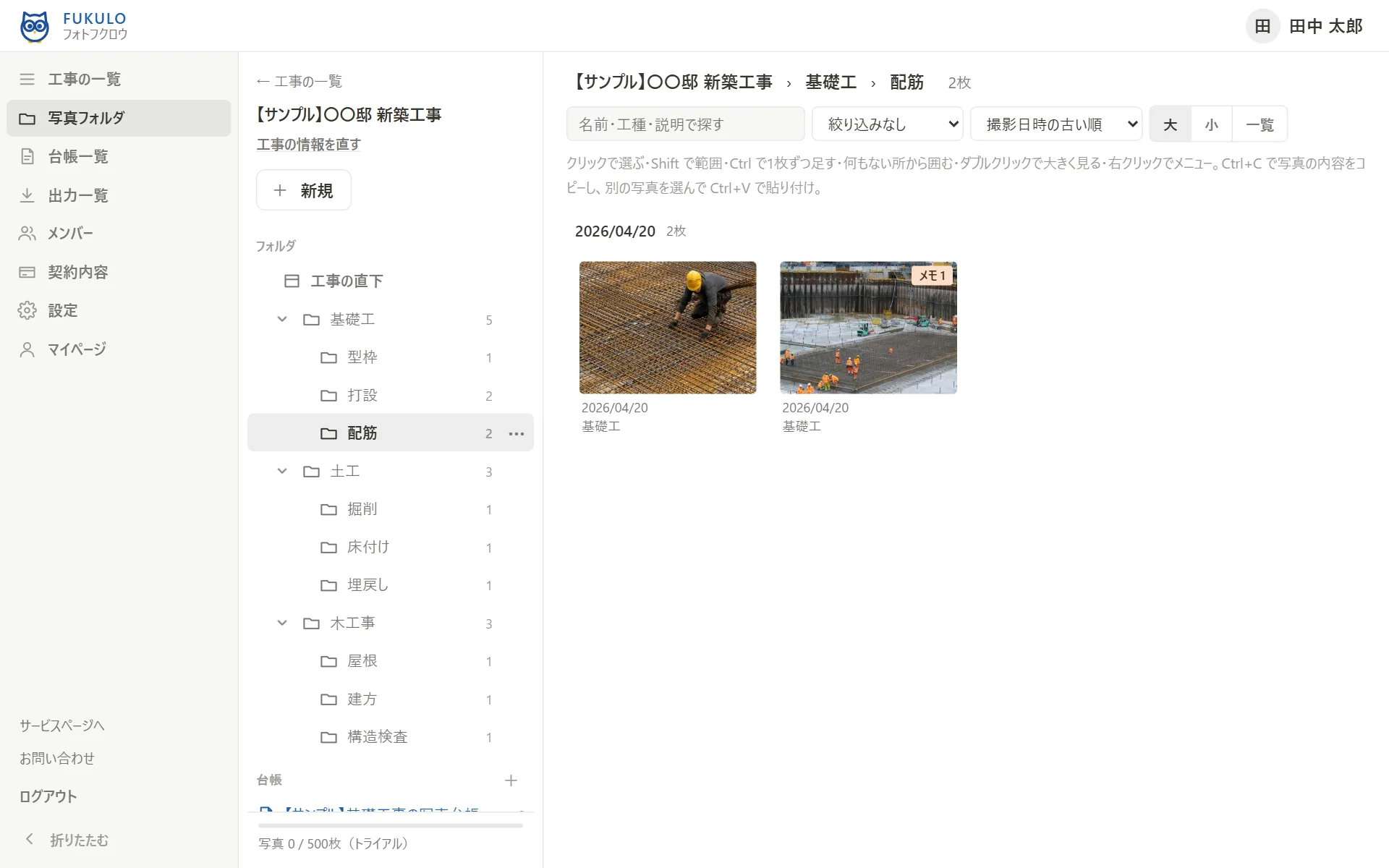Click 基礎工 in the breadcrumb
Image resolution: width=1389 pixels, height=868 pixels.
831,82
